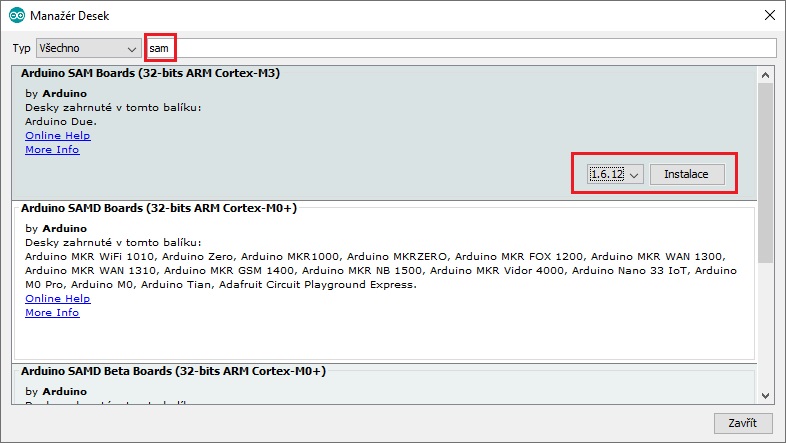This screenshot has height=443, width=786.
Task: Open More Info link for Arduino SAMD Boards
Action: tap(52, 312)
